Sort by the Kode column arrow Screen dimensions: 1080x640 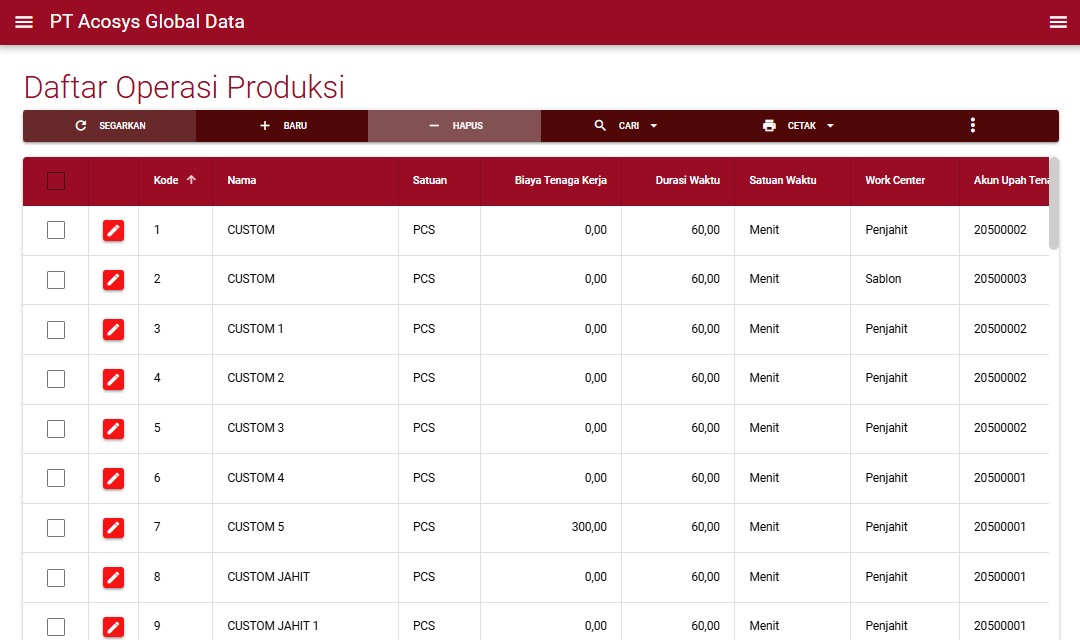[191, 180]
